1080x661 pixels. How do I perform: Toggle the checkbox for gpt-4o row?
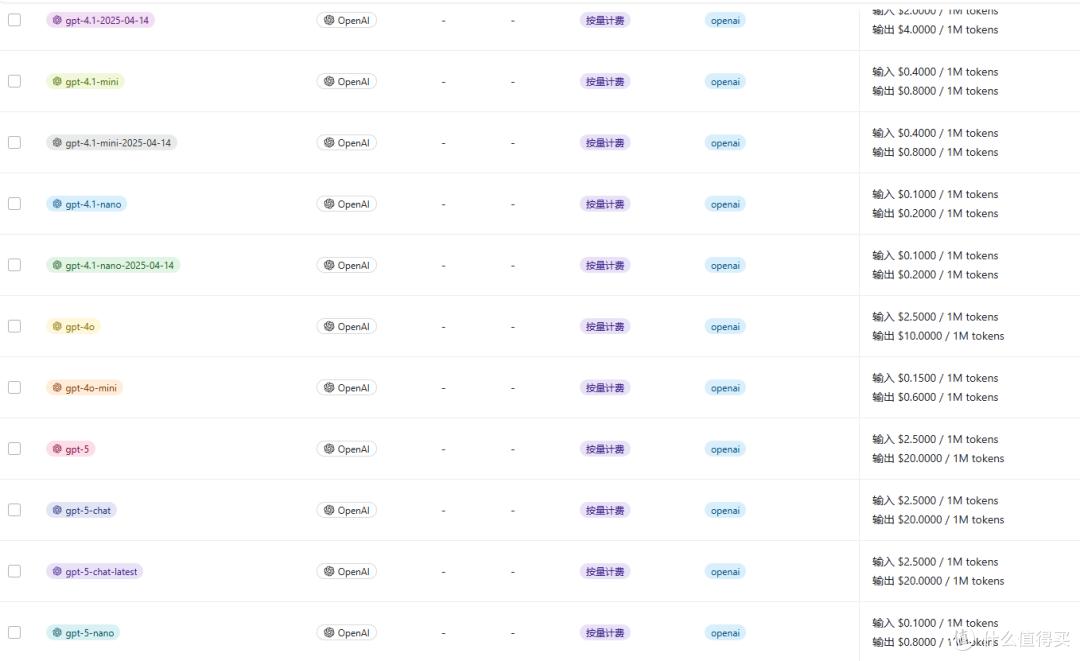(x=14, y=326)
